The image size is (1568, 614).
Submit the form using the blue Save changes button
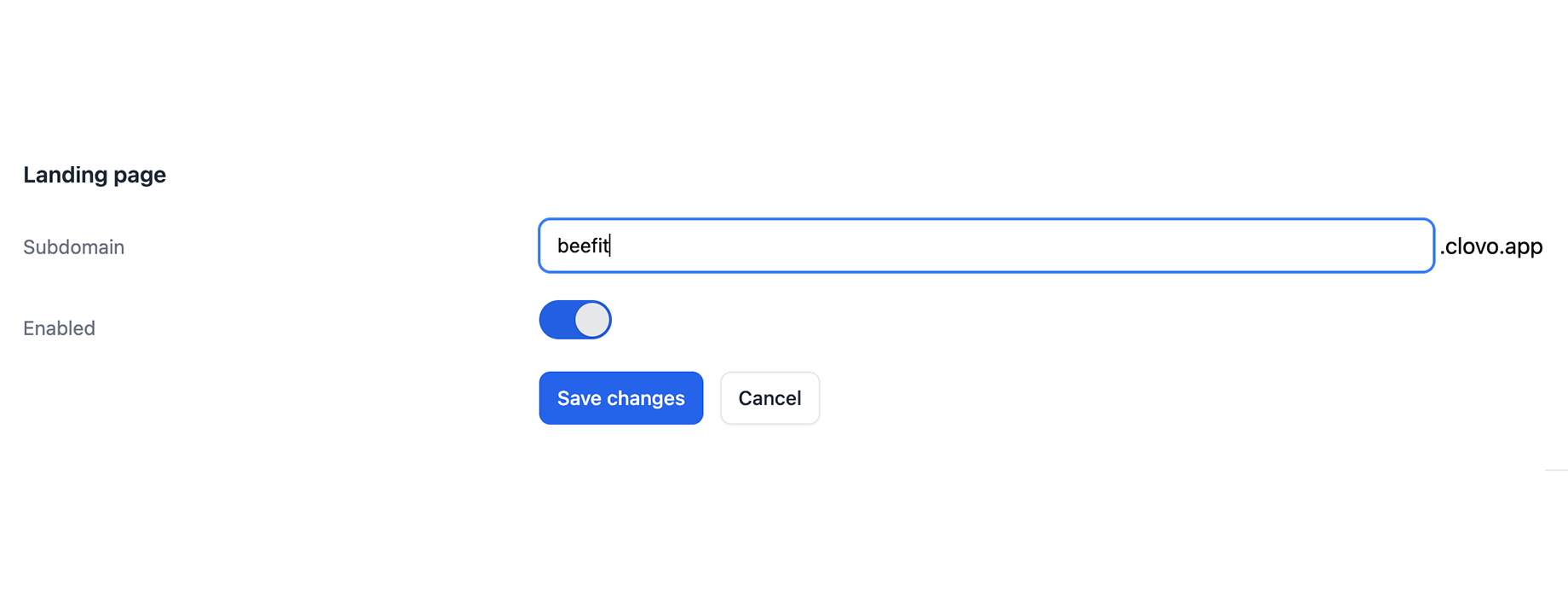(x=620, y=397)
